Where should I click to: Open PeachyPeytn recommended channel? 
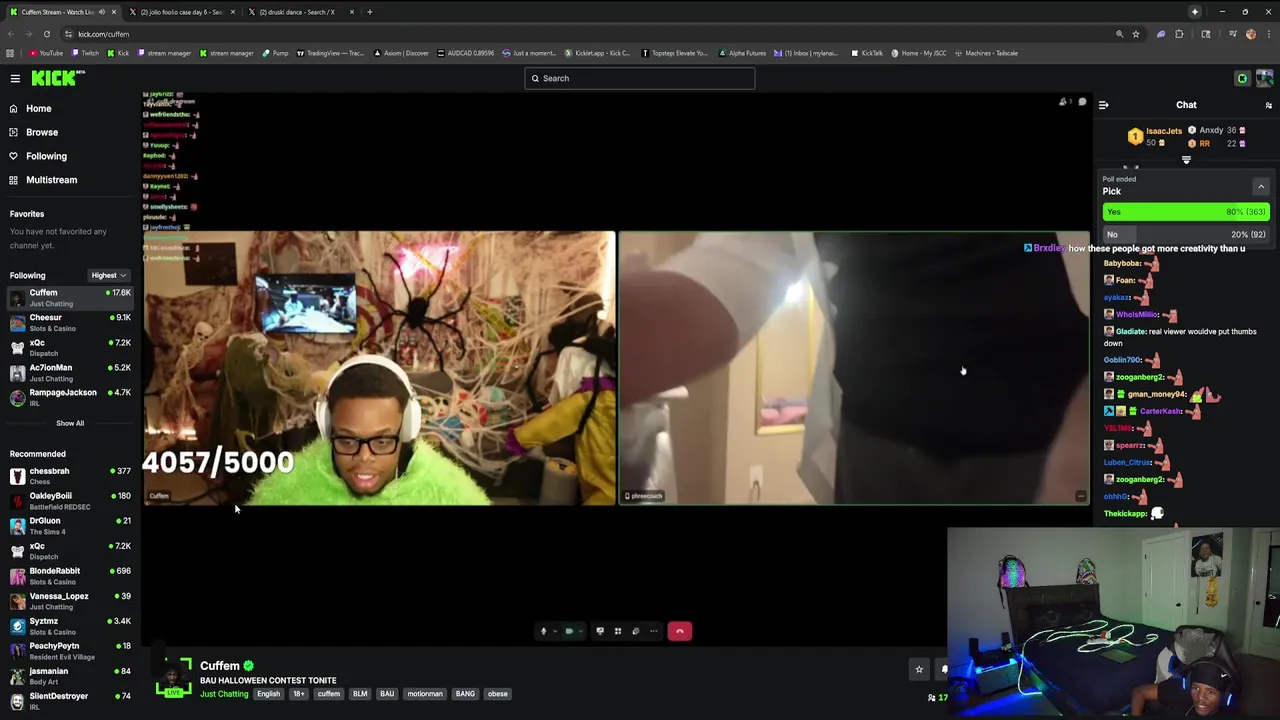click(70, 651)
